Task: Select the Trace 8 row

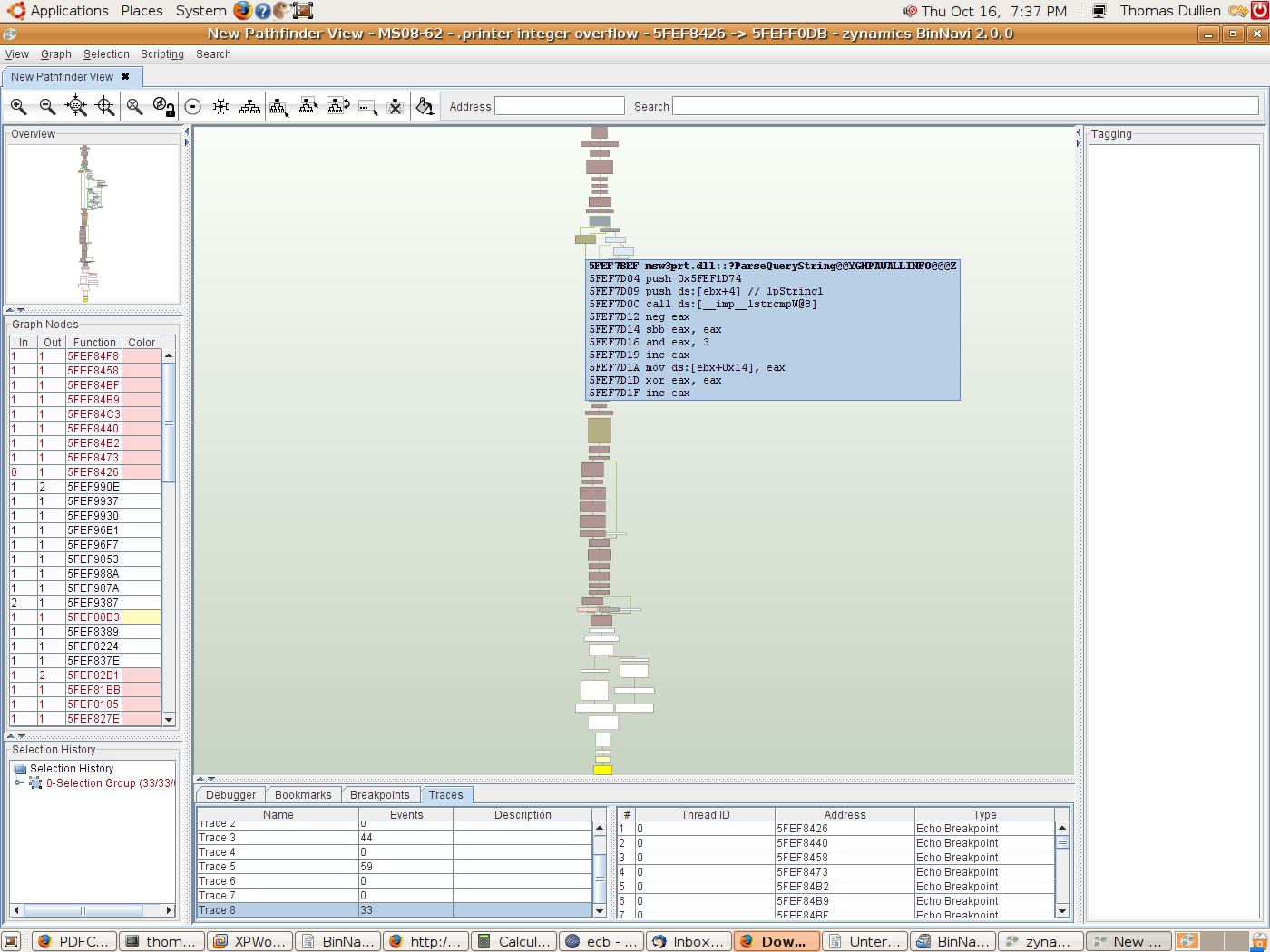Action: pyautogui.click(x=395, y=910)
